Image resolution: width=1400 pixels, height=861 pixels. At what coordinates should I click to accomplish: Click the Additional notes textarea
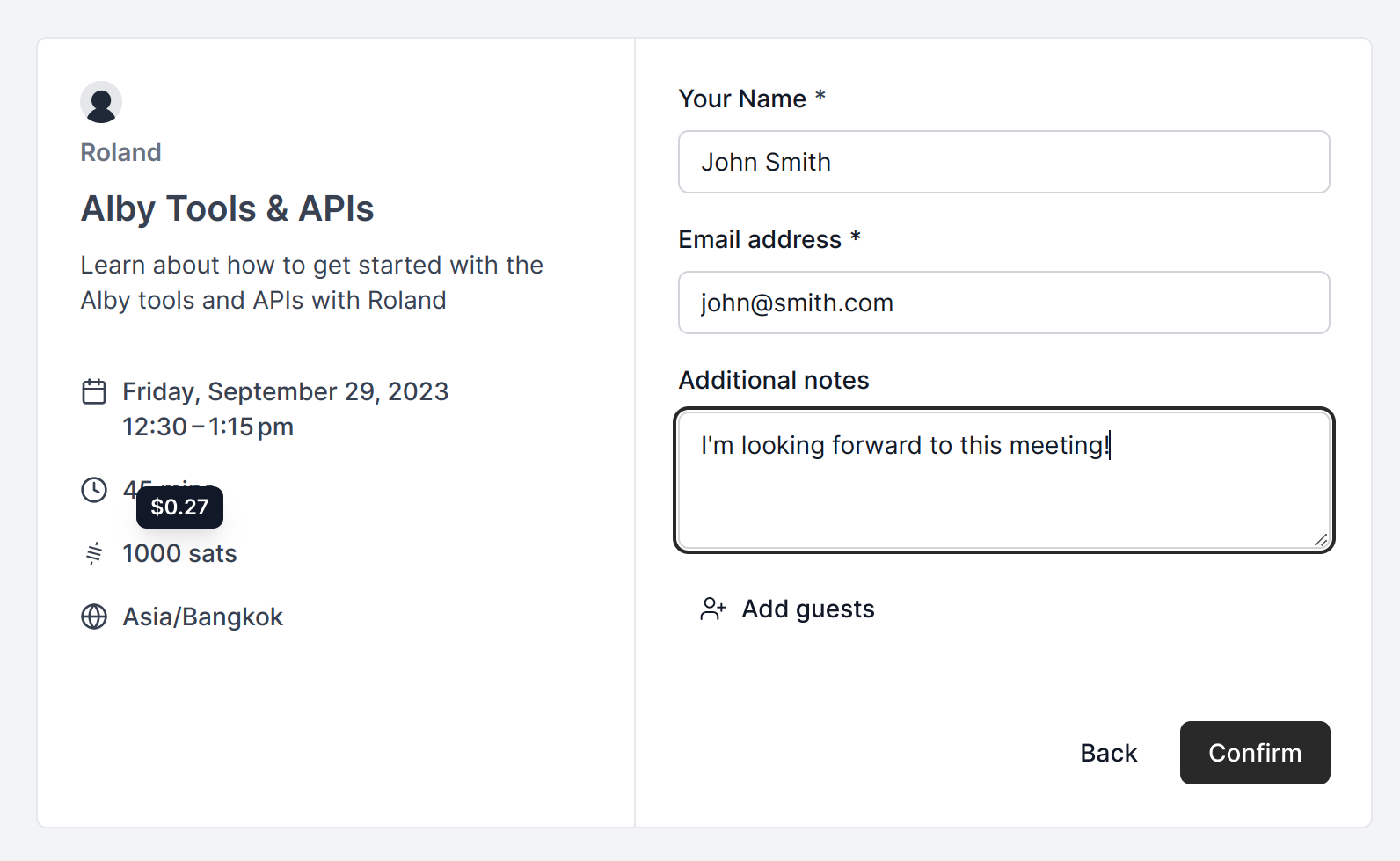[1003, 493]
